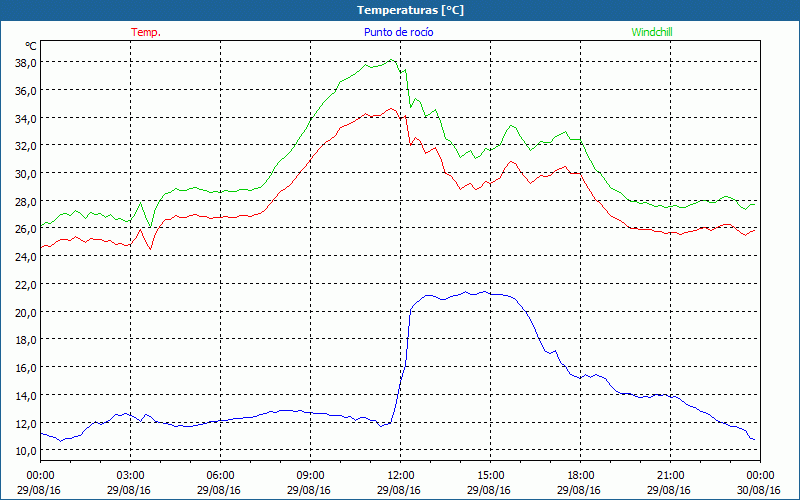The width and height of the screenshot is (800, 500).
Task: Click the 12:00 time axis label
Action: click(401, 476)
